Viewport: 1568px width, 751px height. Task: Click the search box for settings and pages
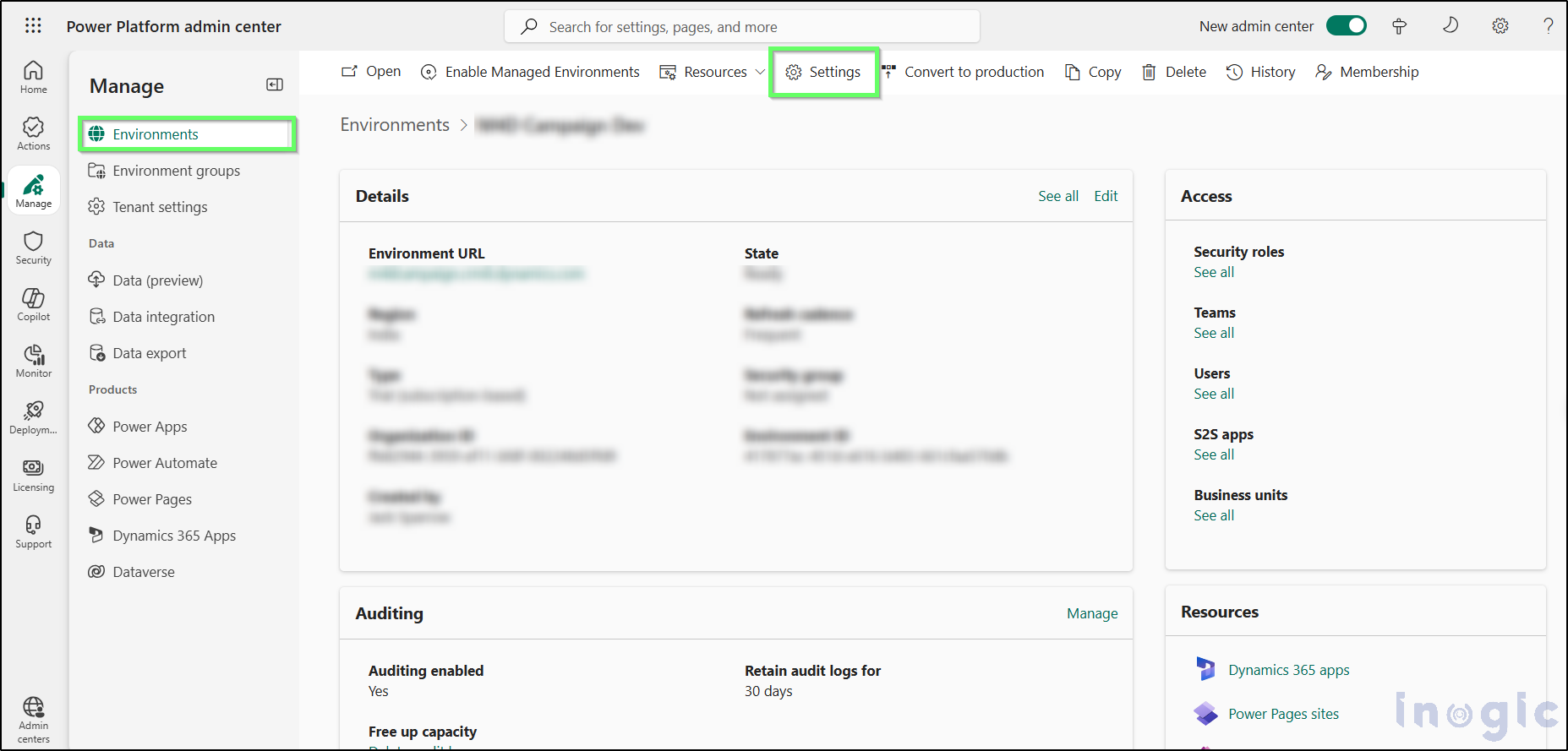pyautogui.click(x=742, y=27)
